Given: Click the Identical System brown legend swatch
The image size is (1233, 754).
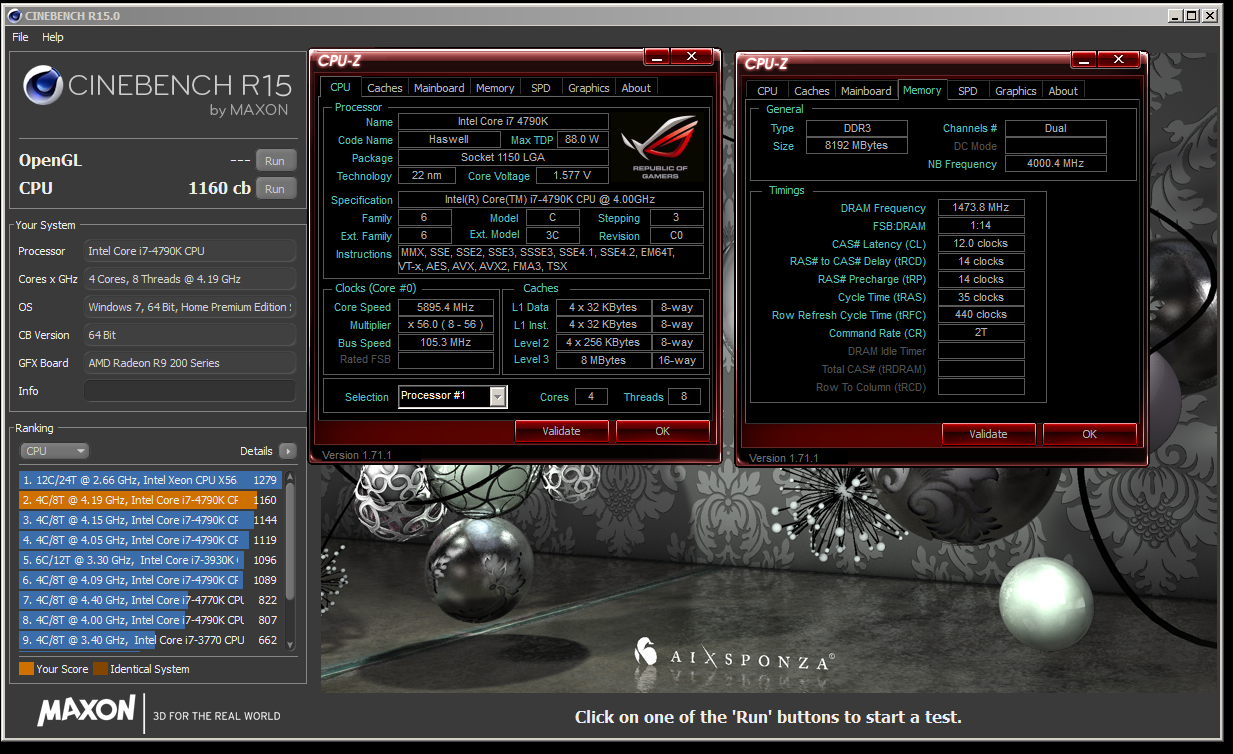Looking at the screenshot, I should (x=100, y=669).
